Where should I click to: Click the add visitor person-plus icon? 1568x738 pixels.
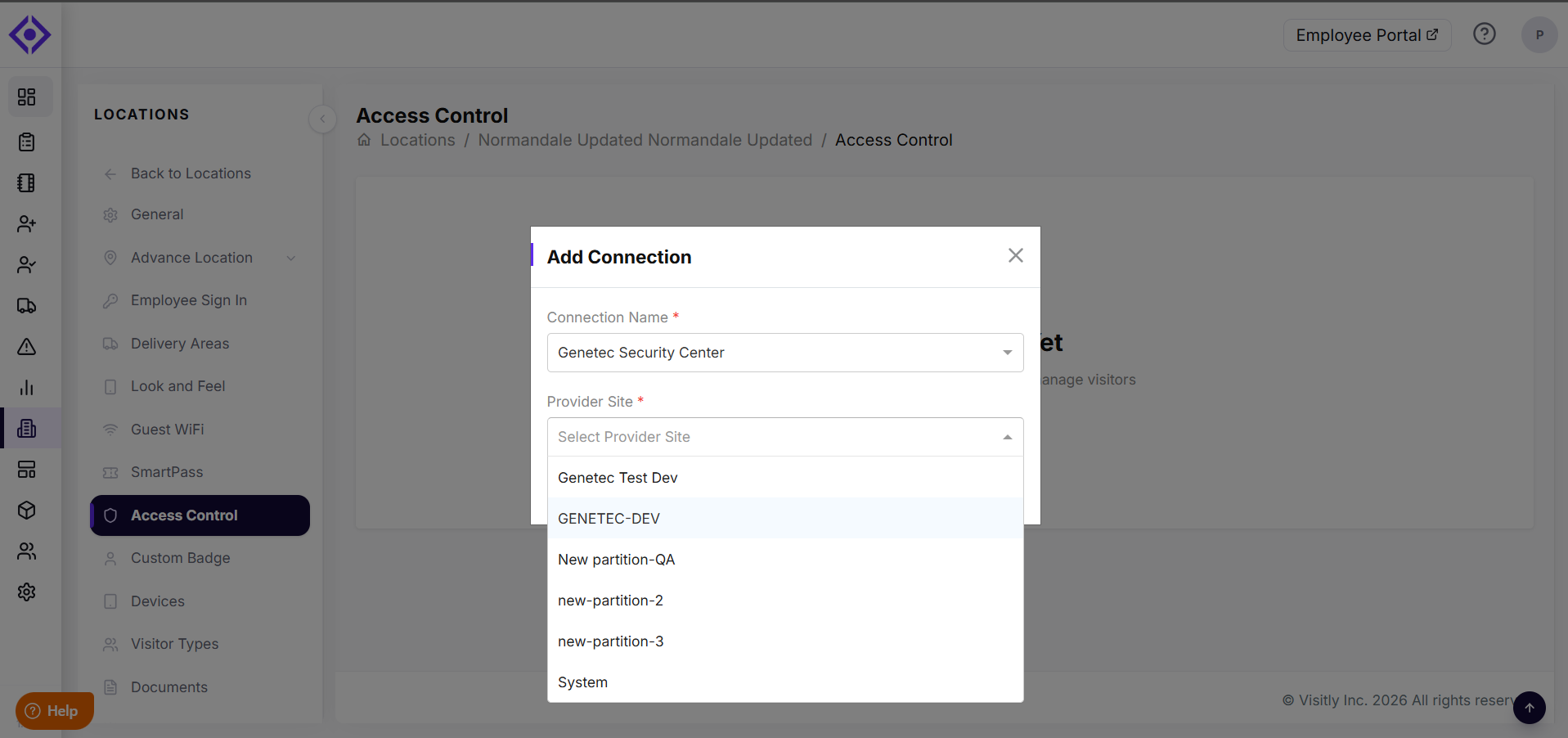tap(27, 224)
